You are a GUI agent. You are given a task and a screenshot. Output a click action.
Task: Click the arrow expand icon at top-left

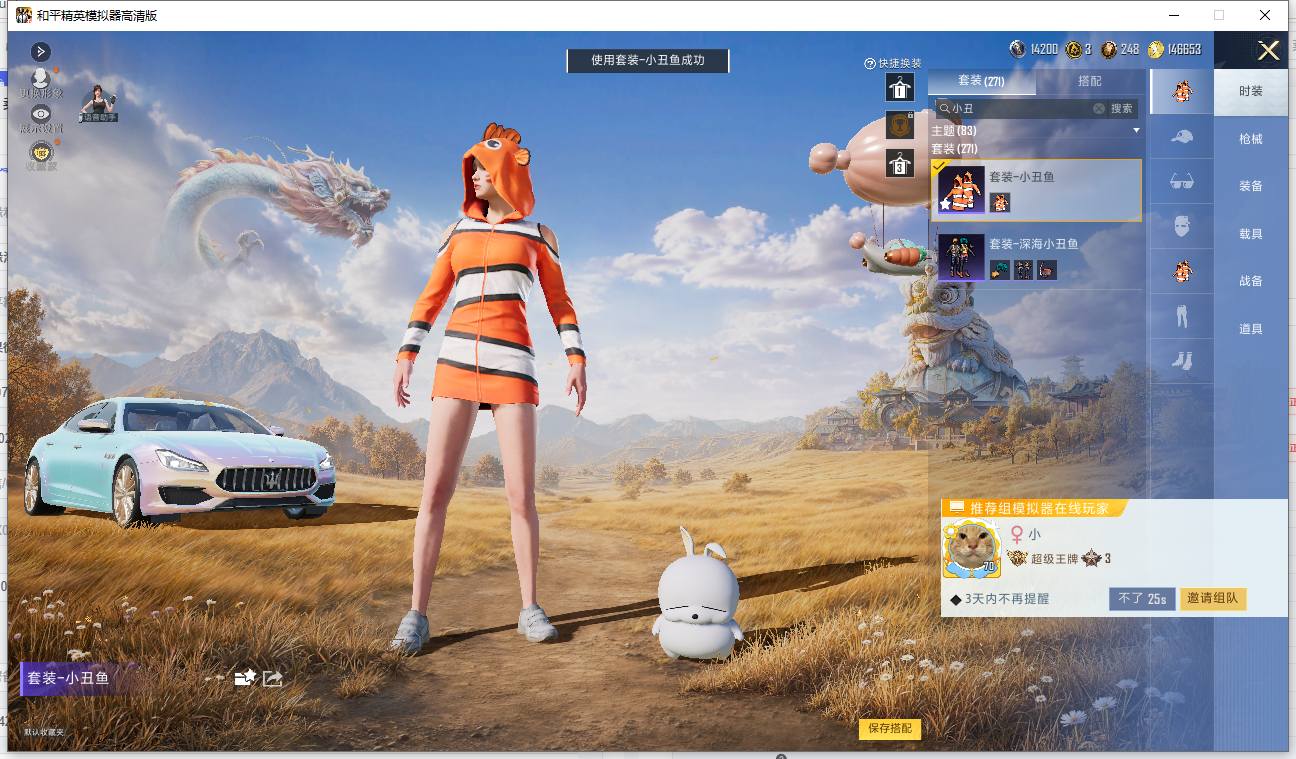coord(41,52)
